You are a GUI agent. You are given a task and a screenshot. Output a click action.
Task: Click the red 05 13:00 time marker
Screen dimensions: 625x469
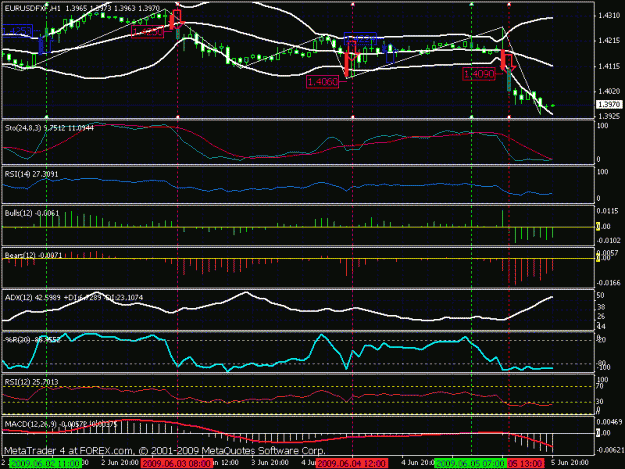click(525, 463)
